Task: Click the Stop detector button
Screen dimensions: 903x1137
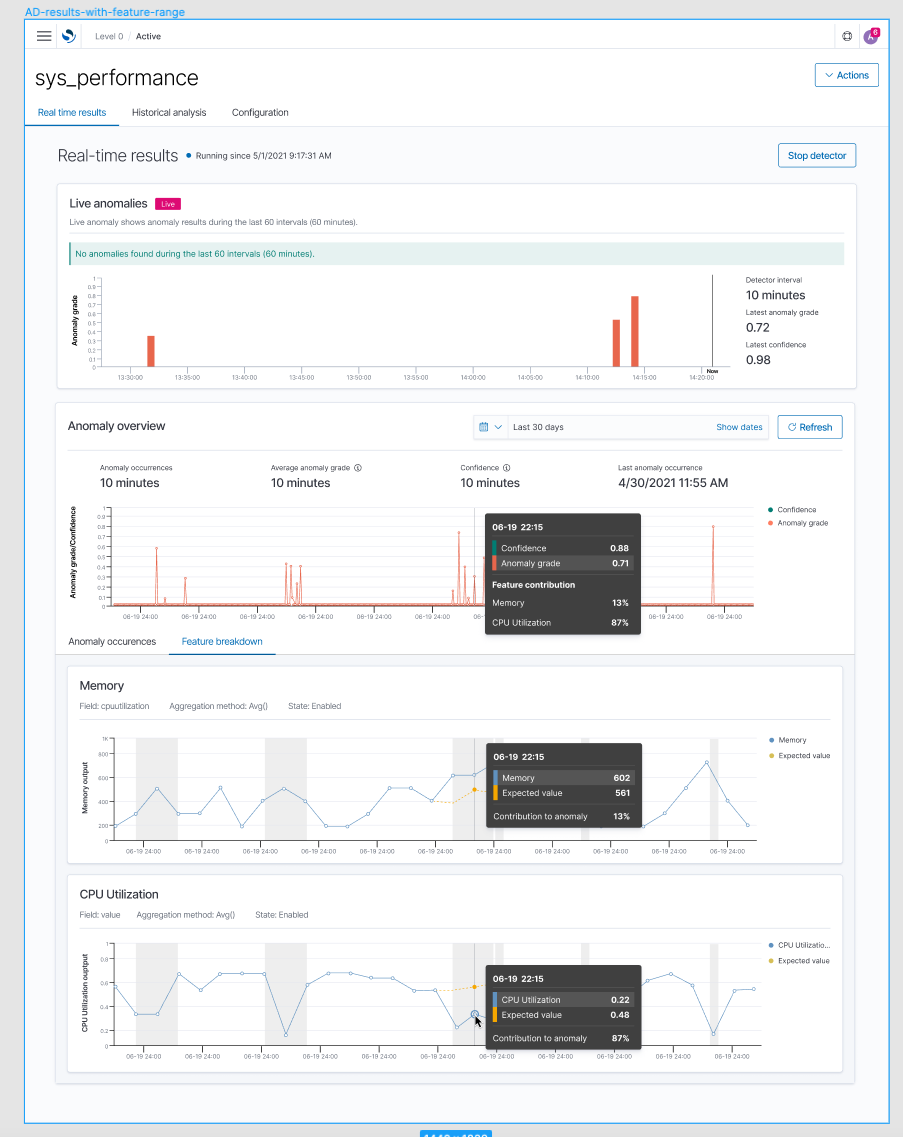Action: 816,155
